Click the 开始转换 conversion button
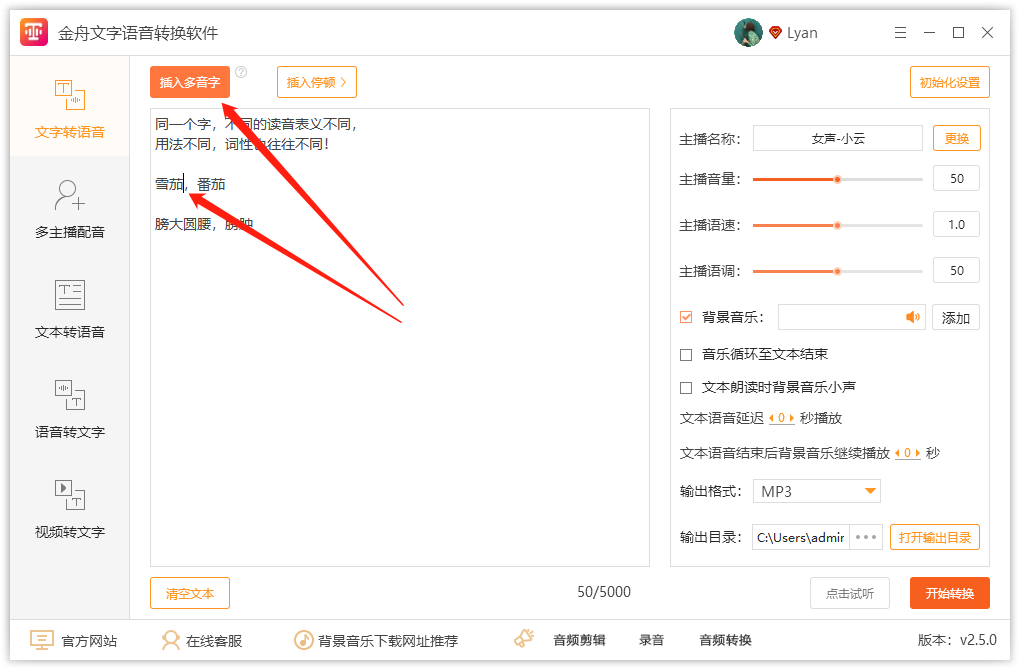The width and height of the screenshot is (1020, 670). click(948, 593)
